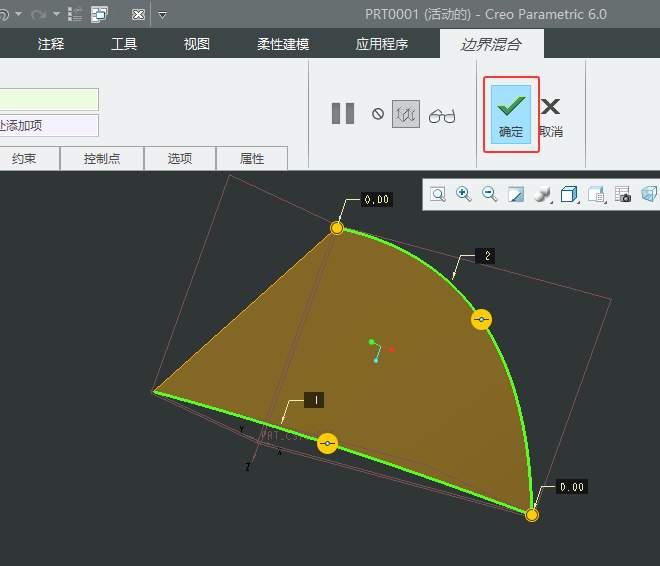Switch to the 视图 ribbon tab

pyautogui.click(x=197, y=44)
